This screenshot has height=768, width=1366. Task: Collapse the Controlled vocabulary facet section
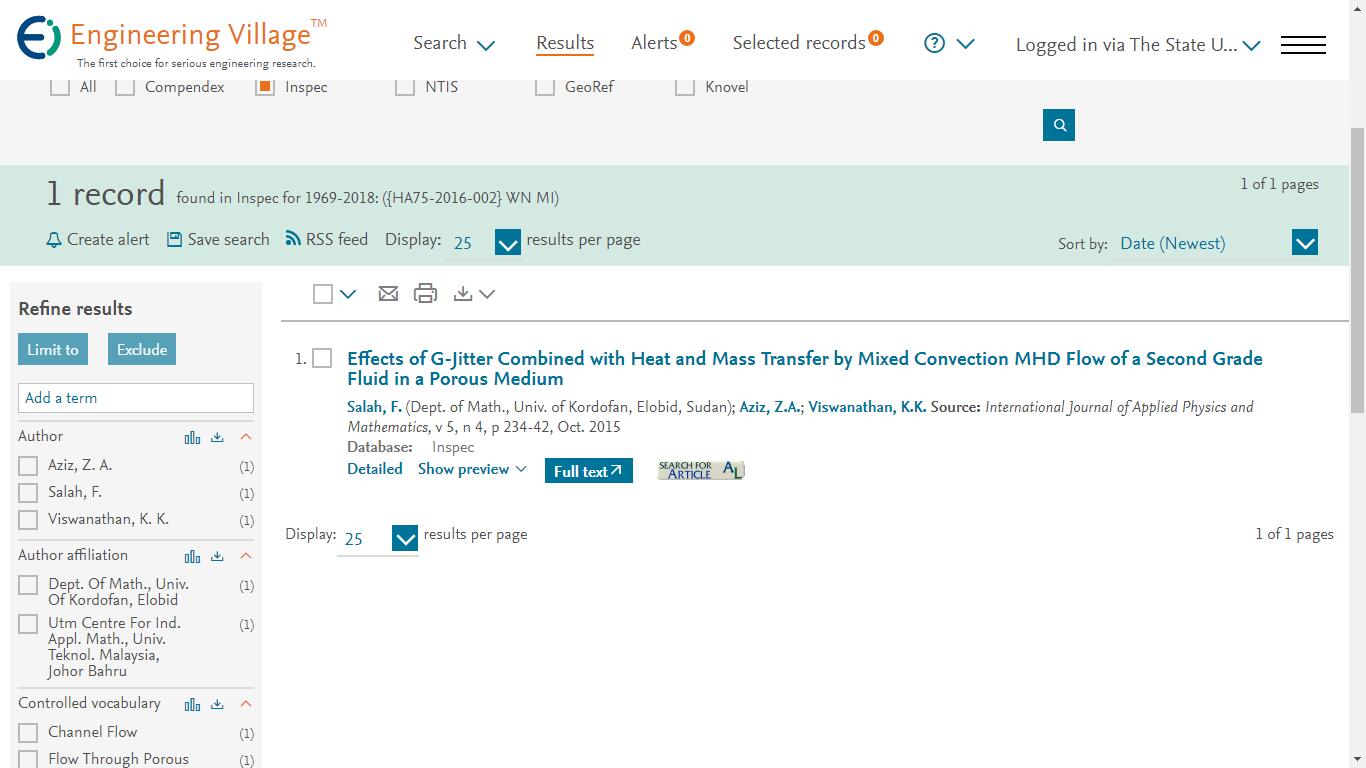click(246, 704)
